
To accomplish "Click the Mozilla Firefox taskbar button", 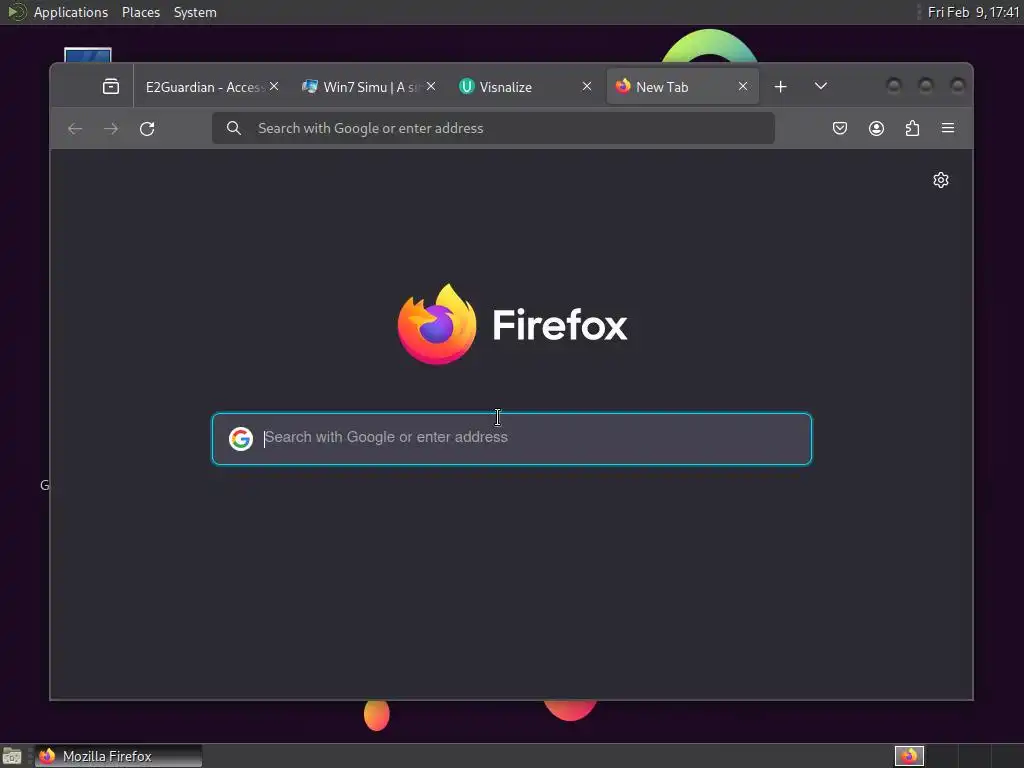I will pos(118,756).
